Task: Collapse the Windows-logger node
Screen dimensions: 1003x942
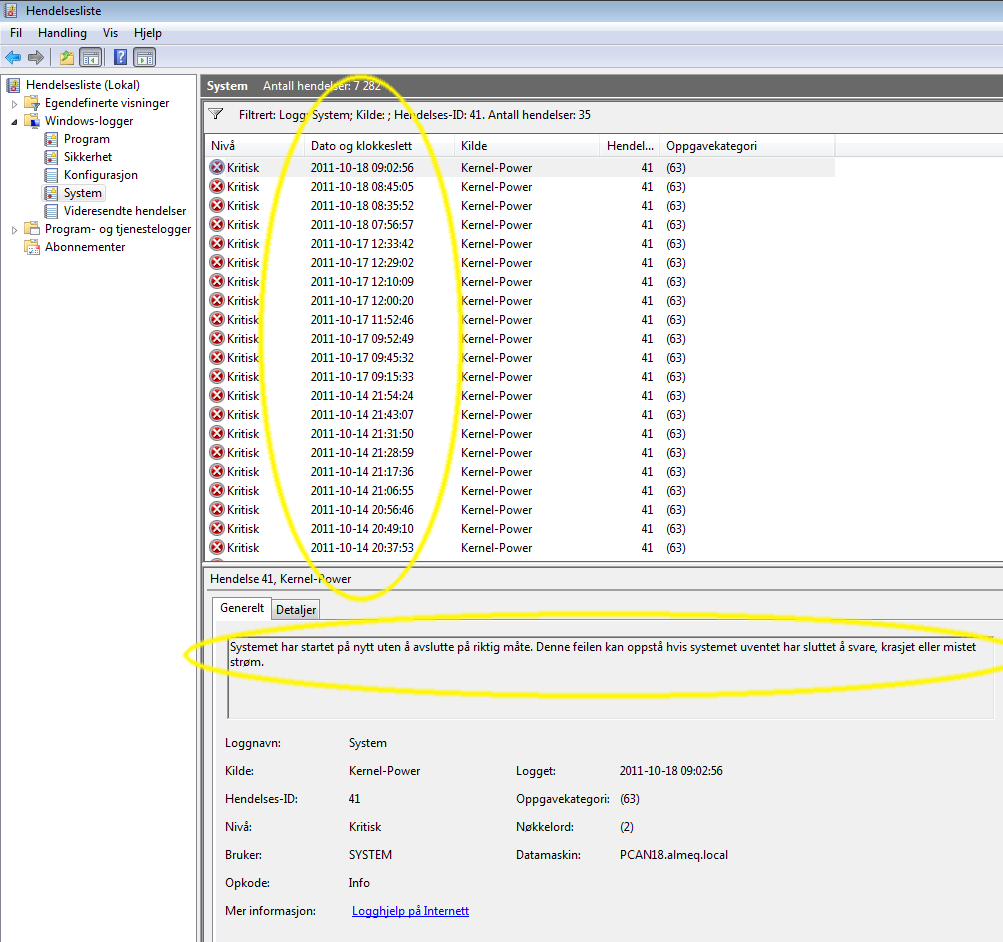Action: click(14, 121)
